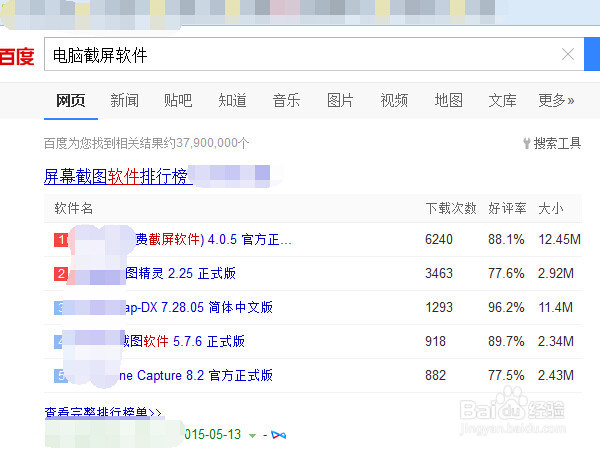This screenshot has width=600, height=450.
Task: Open 搜索工具 search tools
Action: (x=552, y=143)
